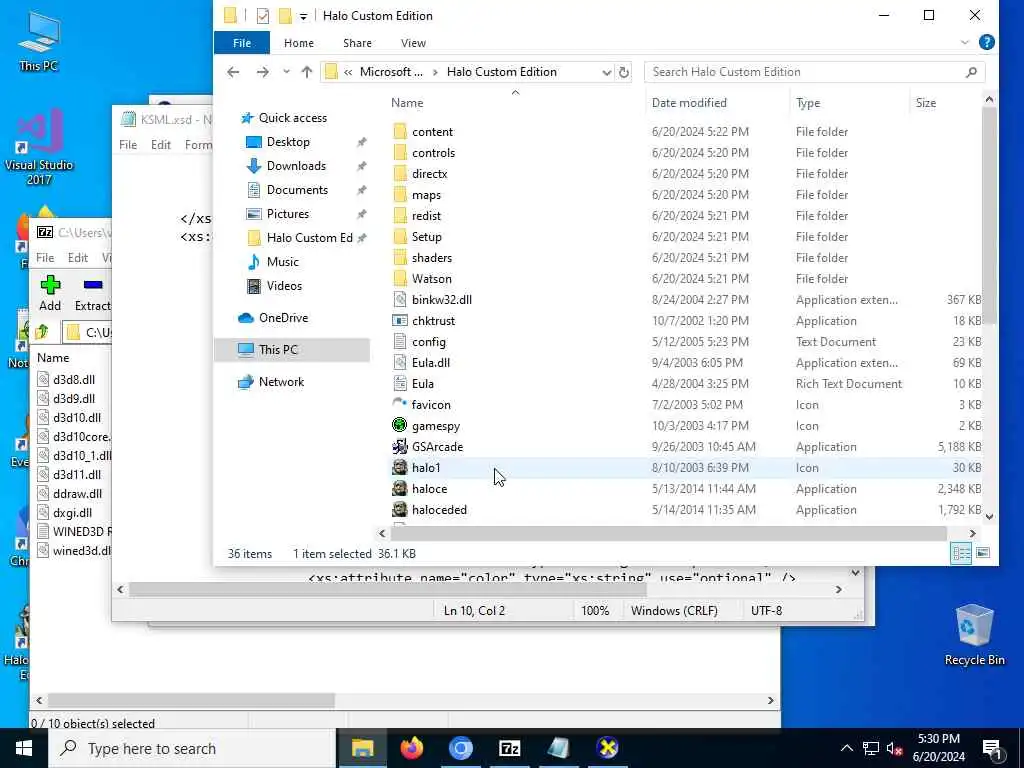Screen dimensions: 1024x768
Task: Open 7-Zip from the taskbar
Action: coord(509,748)
